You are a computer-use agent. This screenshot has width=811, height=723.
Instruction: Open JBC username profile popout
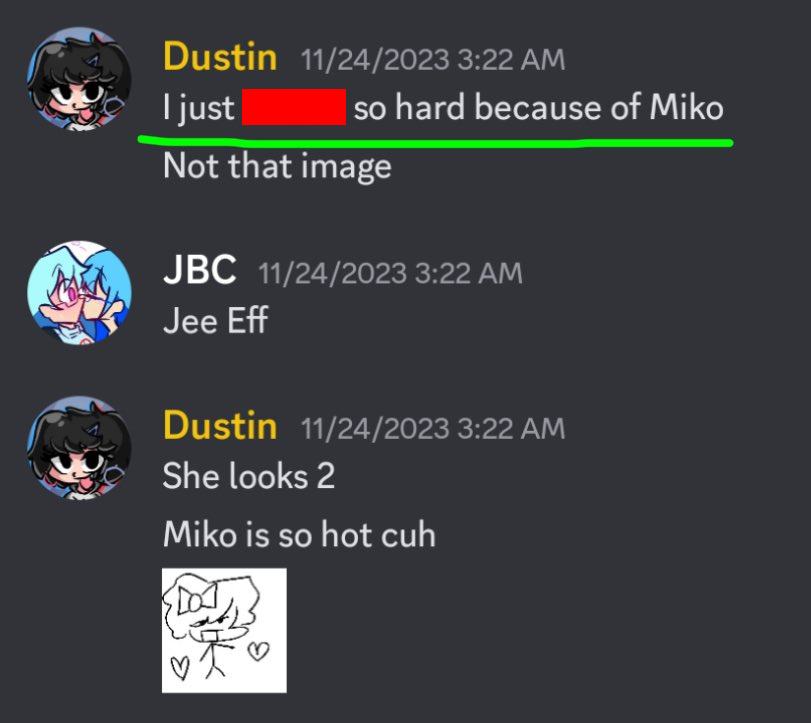pos(200,270)
